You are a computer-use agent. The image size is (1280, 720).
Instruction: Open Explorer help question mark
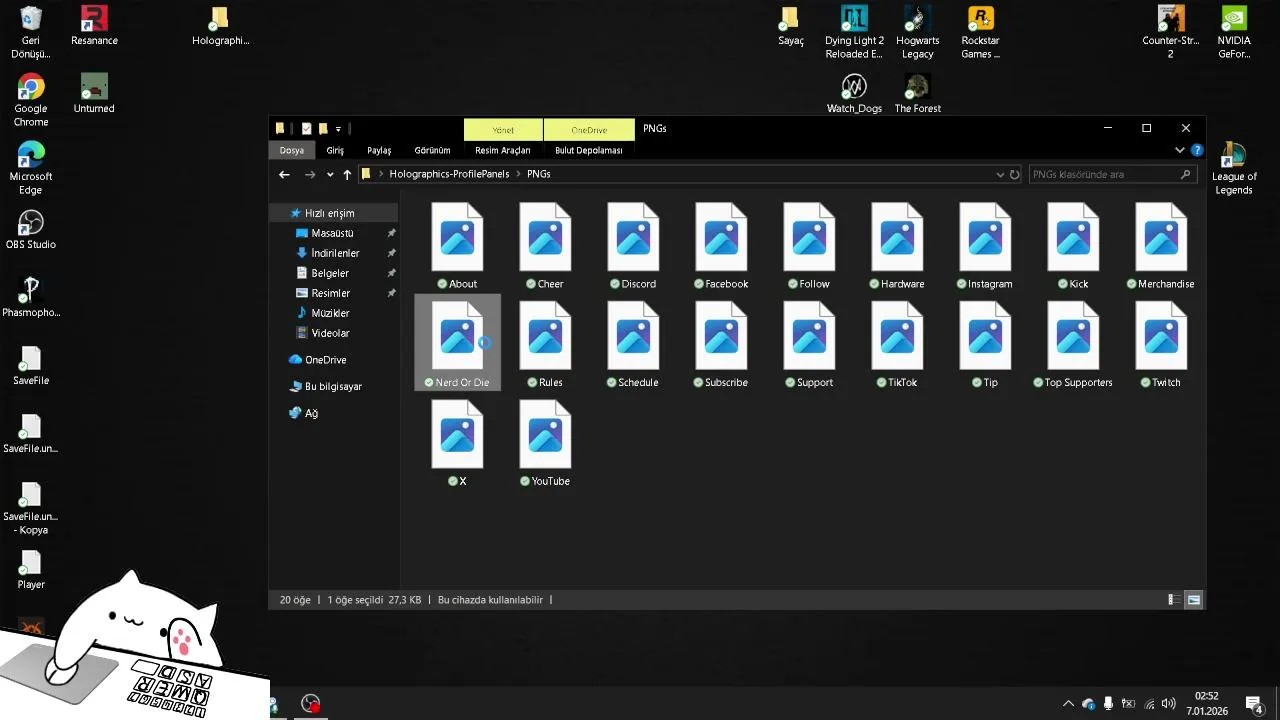click(1197, 150)
